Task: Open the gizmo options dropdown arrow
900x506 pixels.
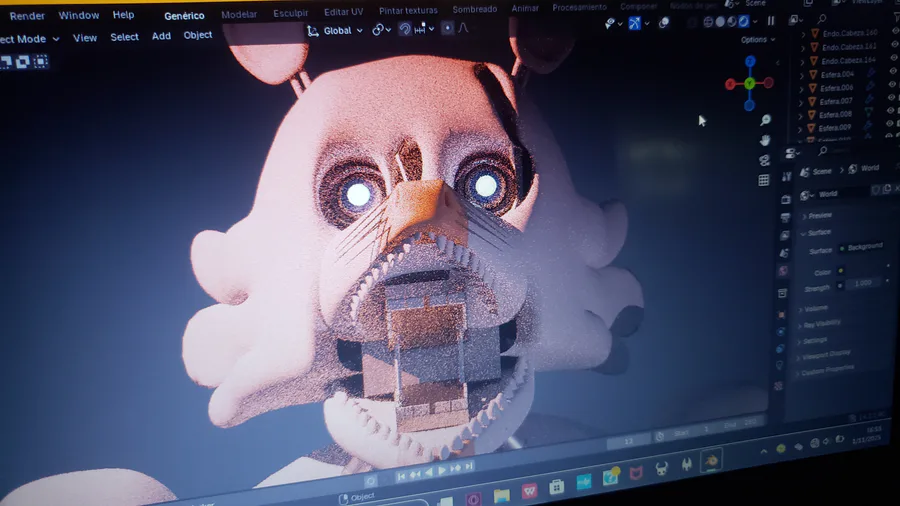Action: click(646, 23)
